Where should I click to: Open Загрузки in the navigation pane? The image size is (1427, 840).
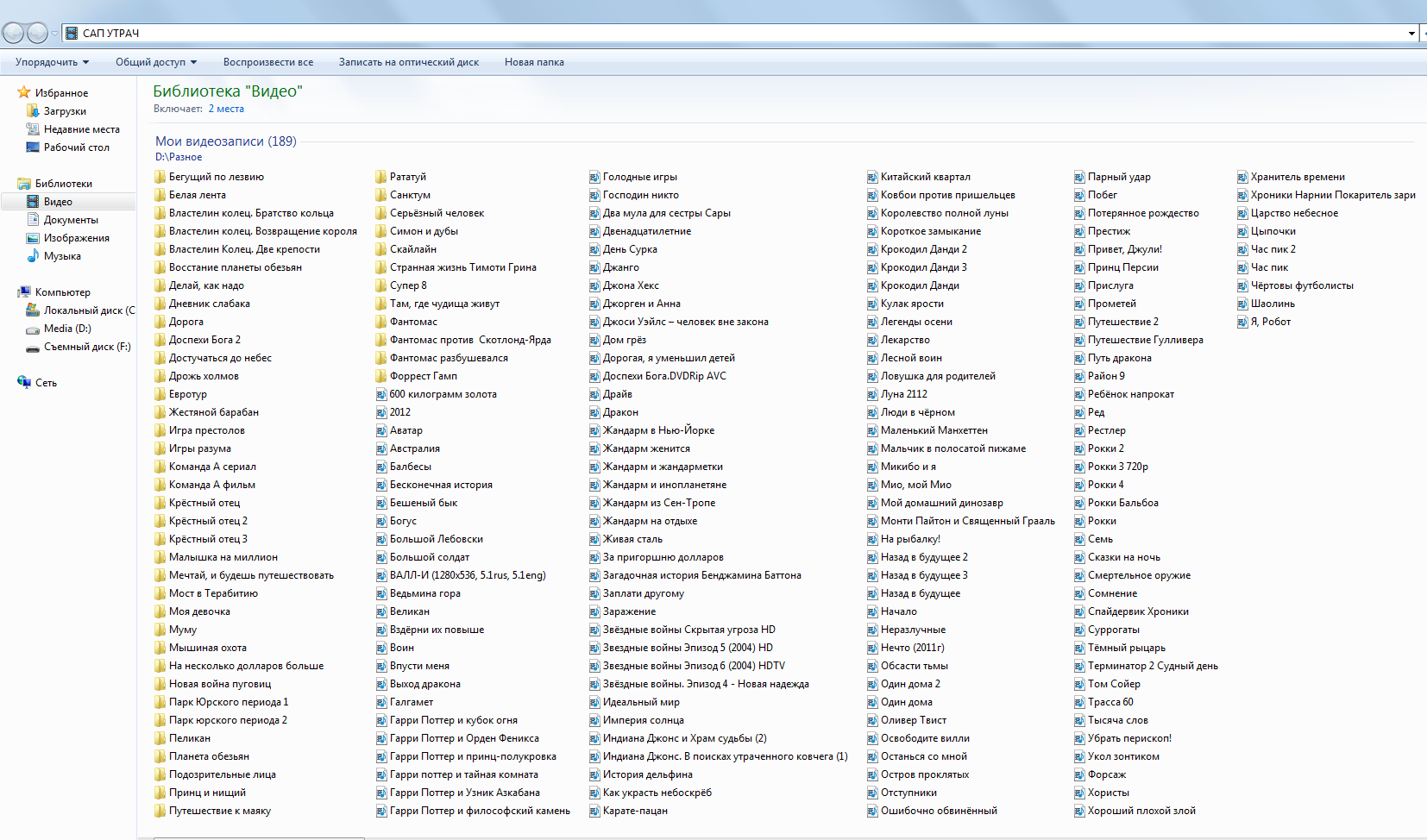65,111
